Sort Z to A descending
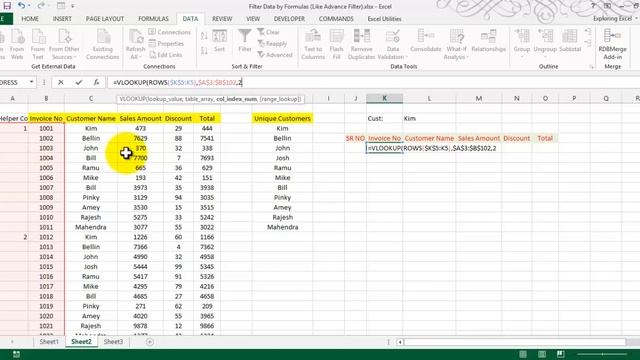 coord(204,51)
